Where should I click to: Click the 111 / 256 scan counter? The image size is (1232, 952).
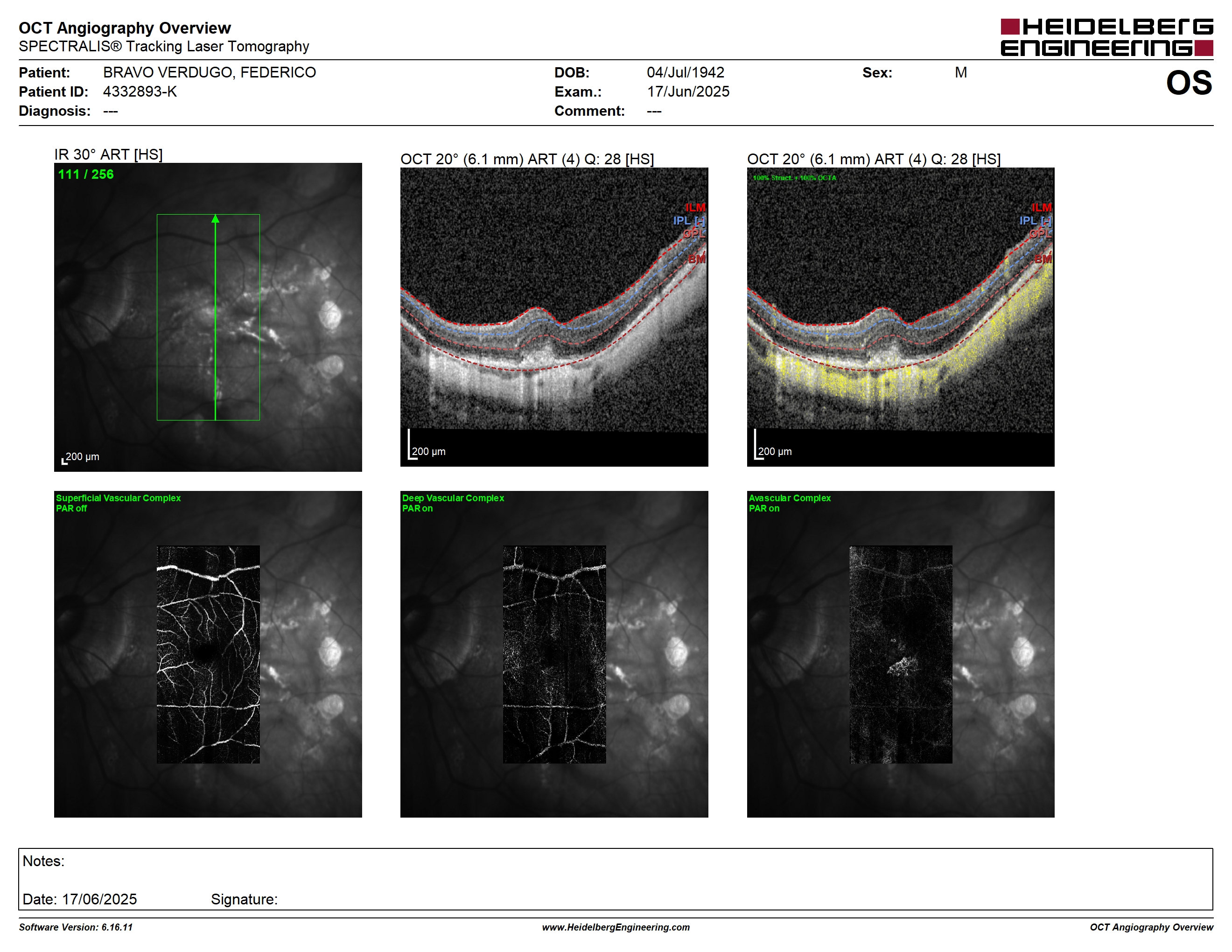86,174
